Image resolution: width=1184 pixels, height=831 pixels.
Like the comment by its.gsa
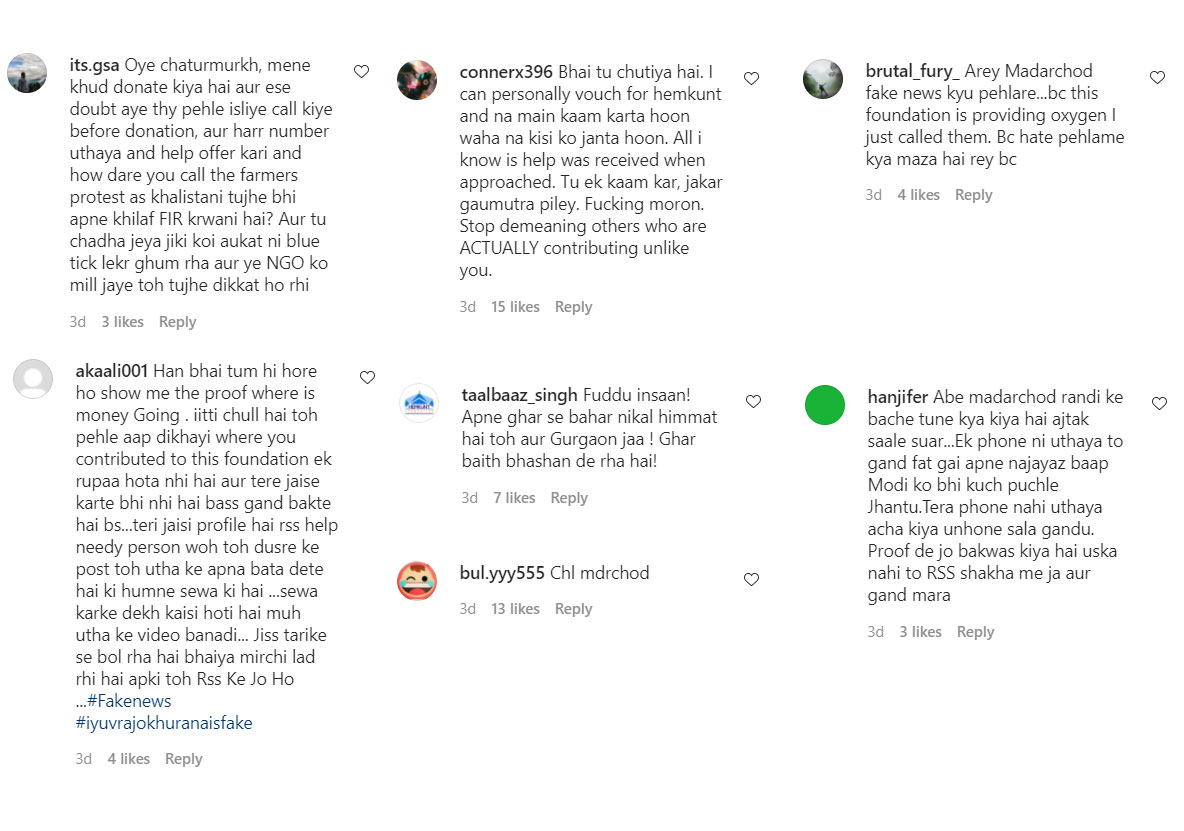pyautogui.click(x=361, y=71)
